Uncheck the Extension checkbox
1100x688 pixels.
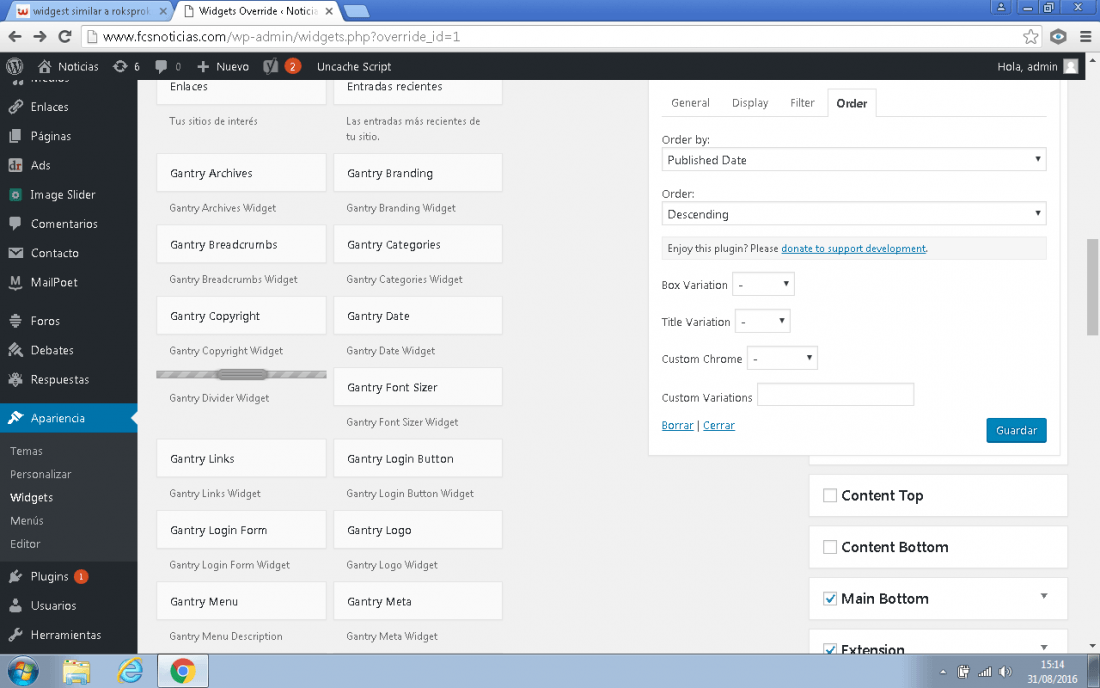coord(830,649)
